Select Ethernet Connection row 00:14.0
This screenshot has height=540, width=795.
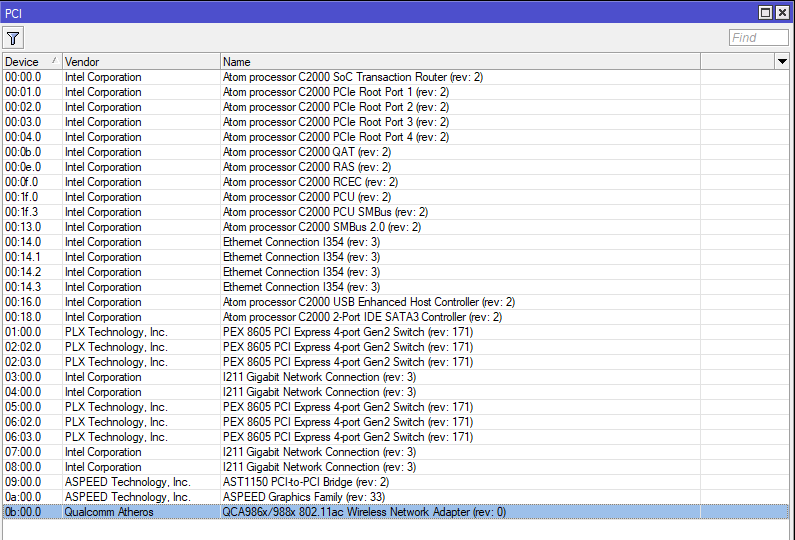(x=395, y=242)
